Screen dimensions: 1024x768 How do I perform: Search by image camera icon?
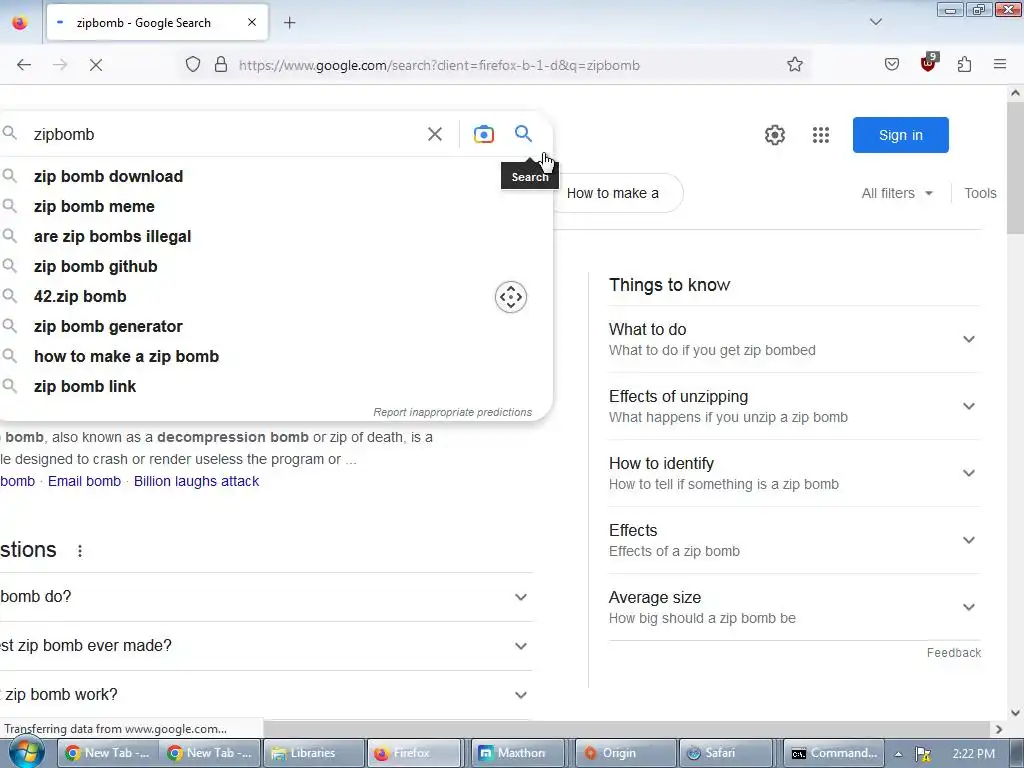(484, 135)
